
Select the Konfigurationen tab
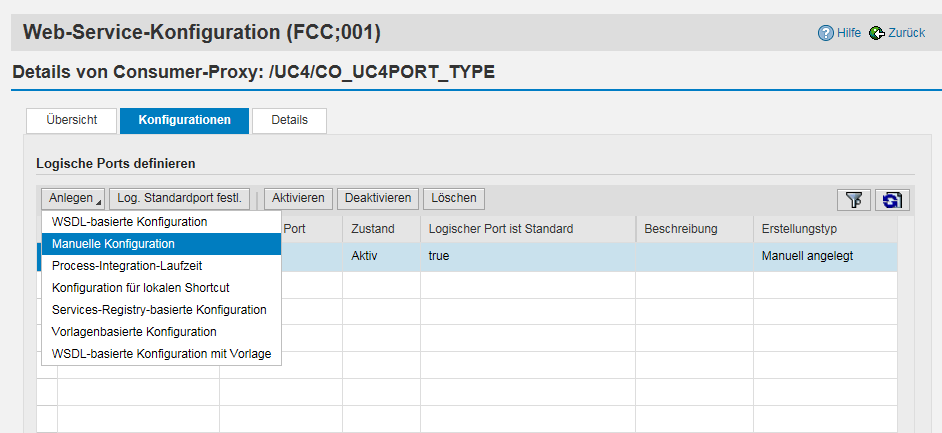tap(184, 120)
